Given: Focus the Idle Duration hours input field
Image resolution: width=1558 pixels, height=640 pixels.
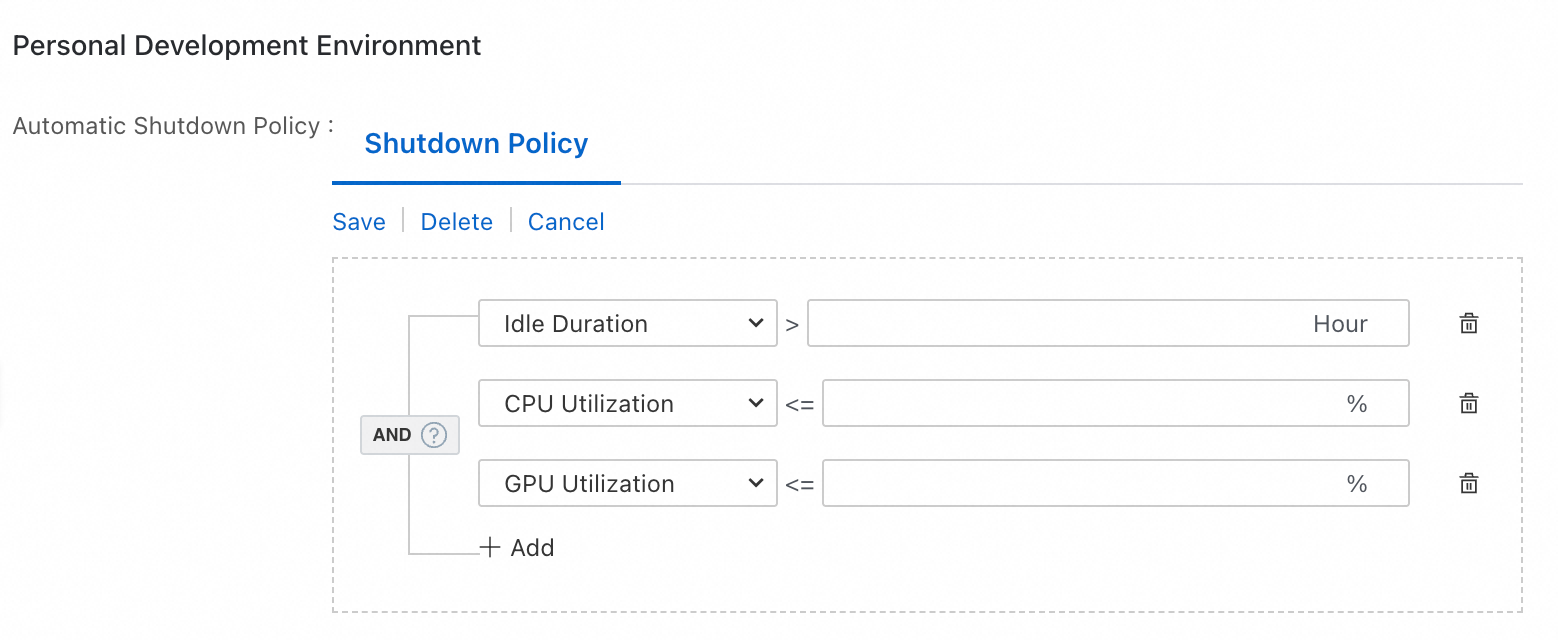Looking at the screenshot, I should (1050, 324).
